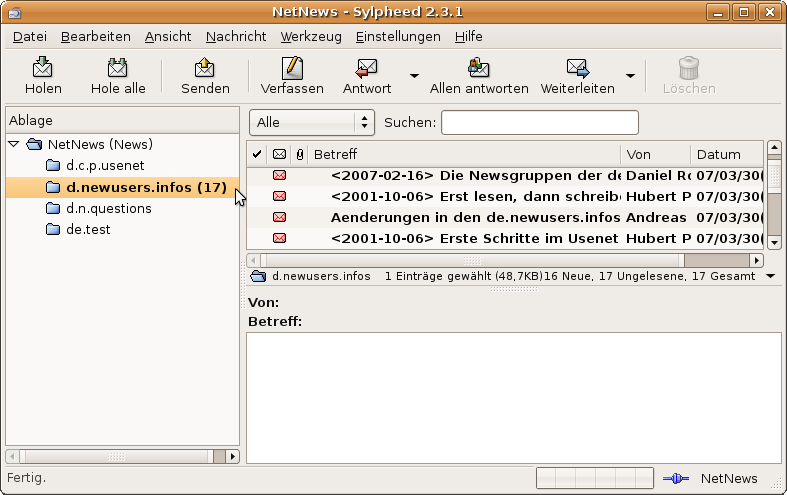Viewport: 787px width, 495px height.
Task: Click the online/offline plug icon in status bar
Action: point(676,478)
